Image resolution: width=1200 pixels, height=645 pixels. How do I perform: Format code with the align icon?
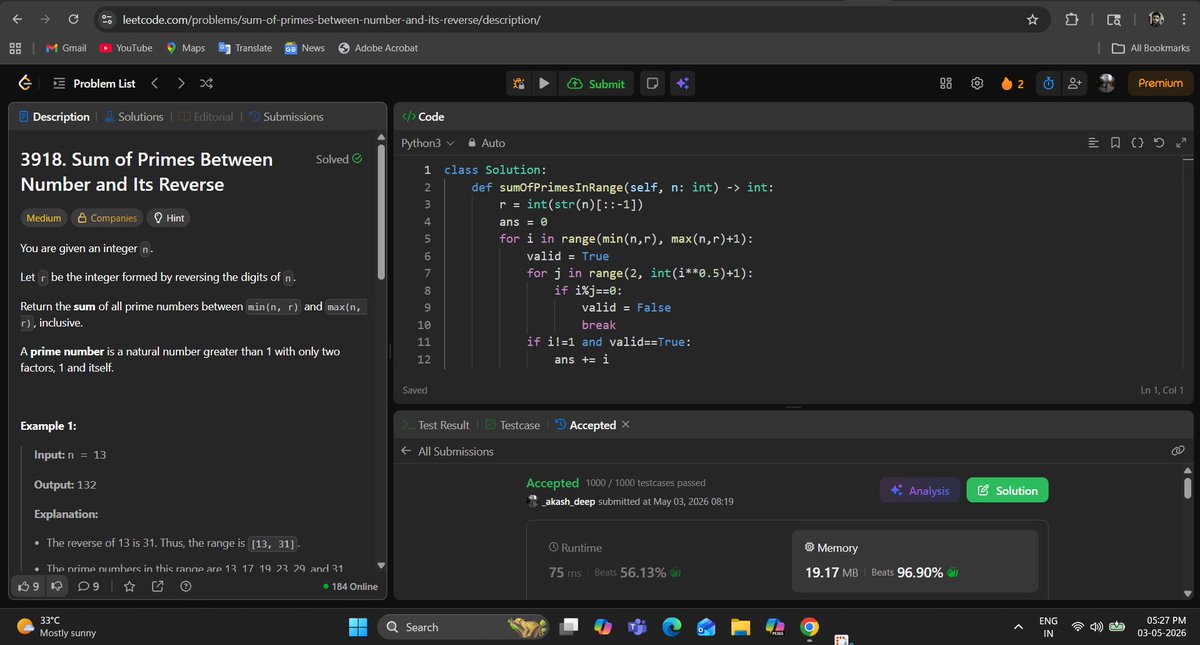[1093, 143]
